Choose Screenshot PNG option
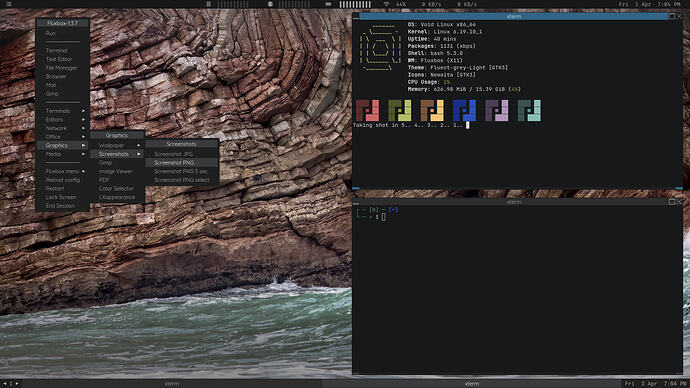The width and height of the screenshot is (690, 388). (x=182, y=163)
